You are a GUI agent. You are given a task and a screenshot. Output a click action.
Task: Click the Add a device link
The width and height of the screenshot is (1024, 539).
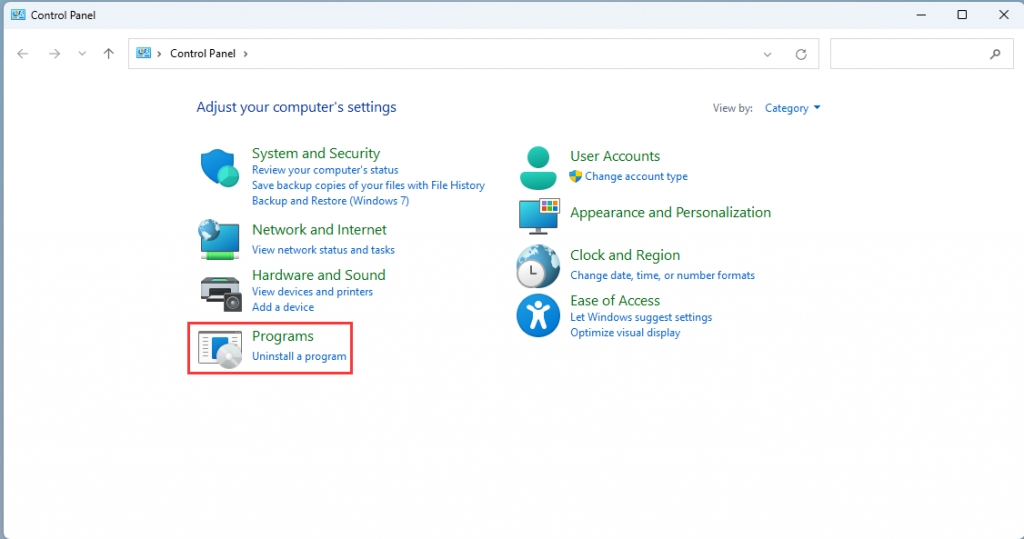[x=283, y=307]
